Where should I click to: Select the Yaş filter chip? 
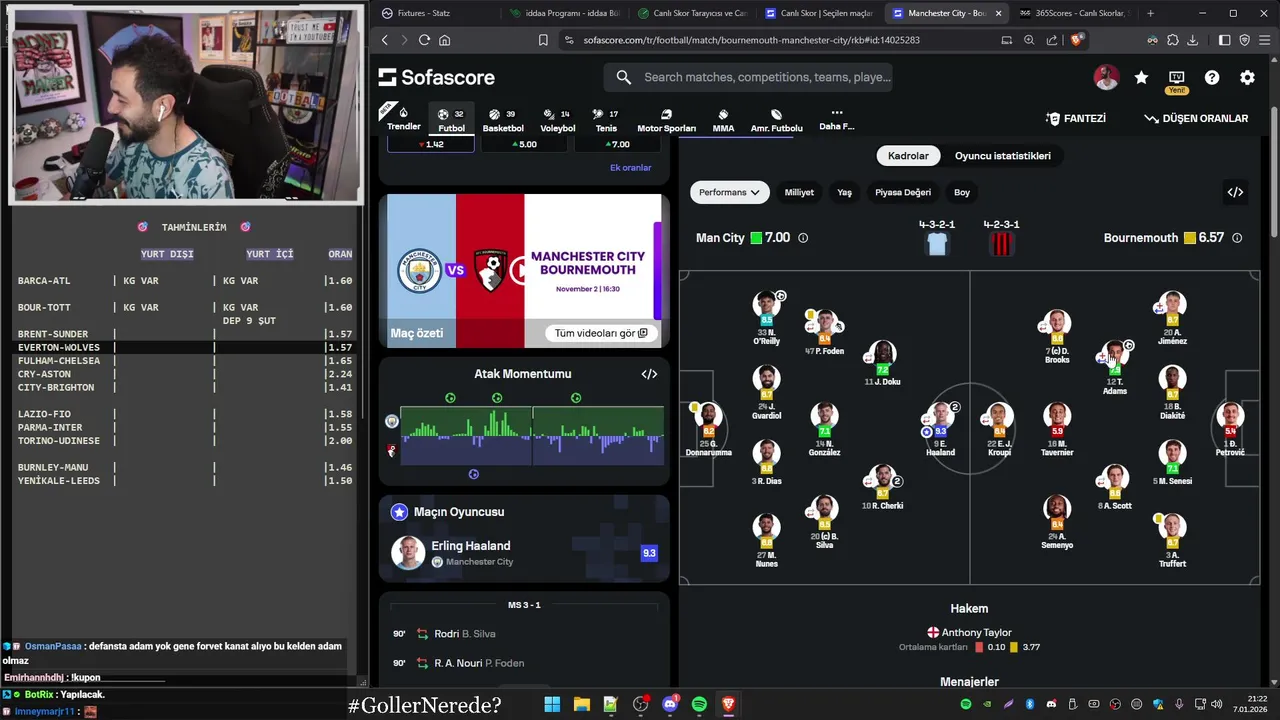(844, 192)
